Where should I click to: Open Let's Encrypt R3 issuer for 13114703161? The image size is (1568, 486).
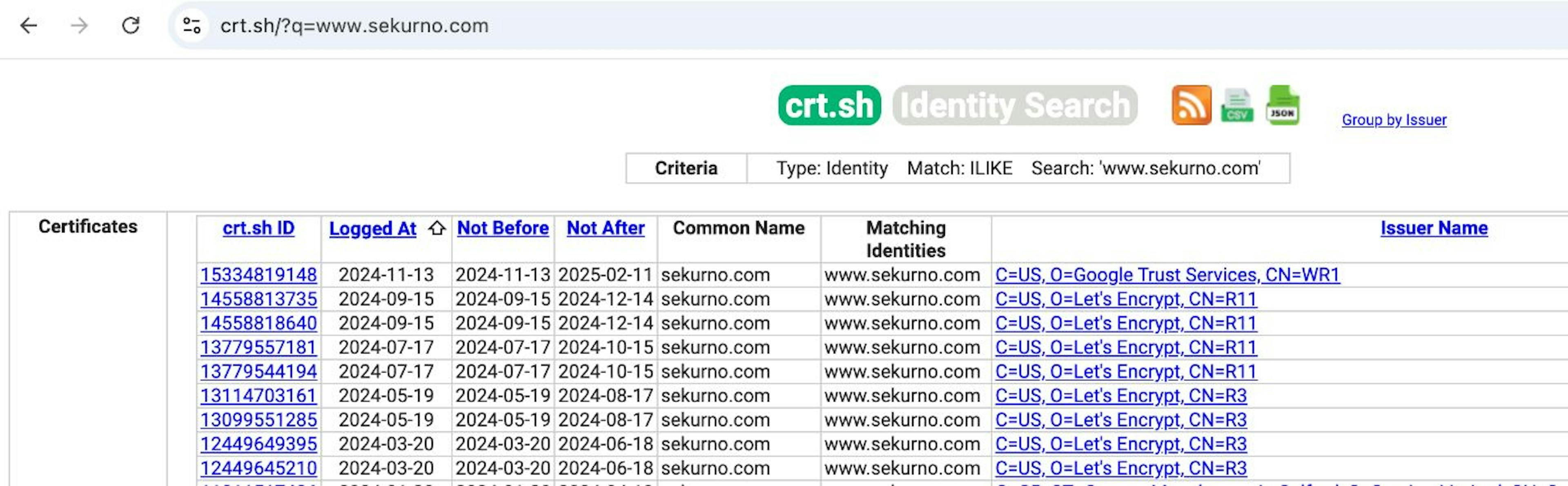pyautogui.click(x=1121, y=395)
